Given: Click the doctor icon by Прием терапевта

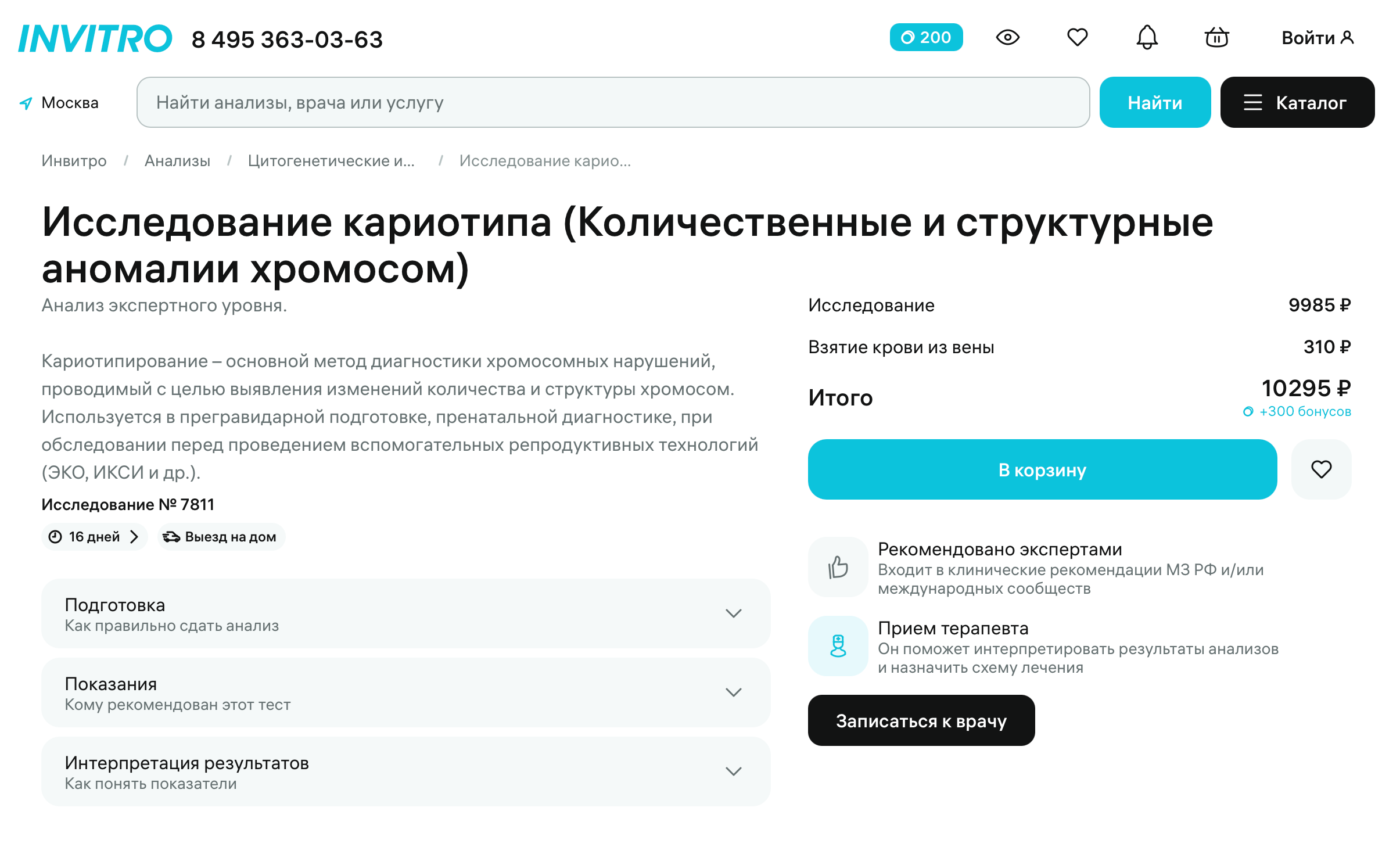Looking at the screenshot, I should (x=838, y=646).
